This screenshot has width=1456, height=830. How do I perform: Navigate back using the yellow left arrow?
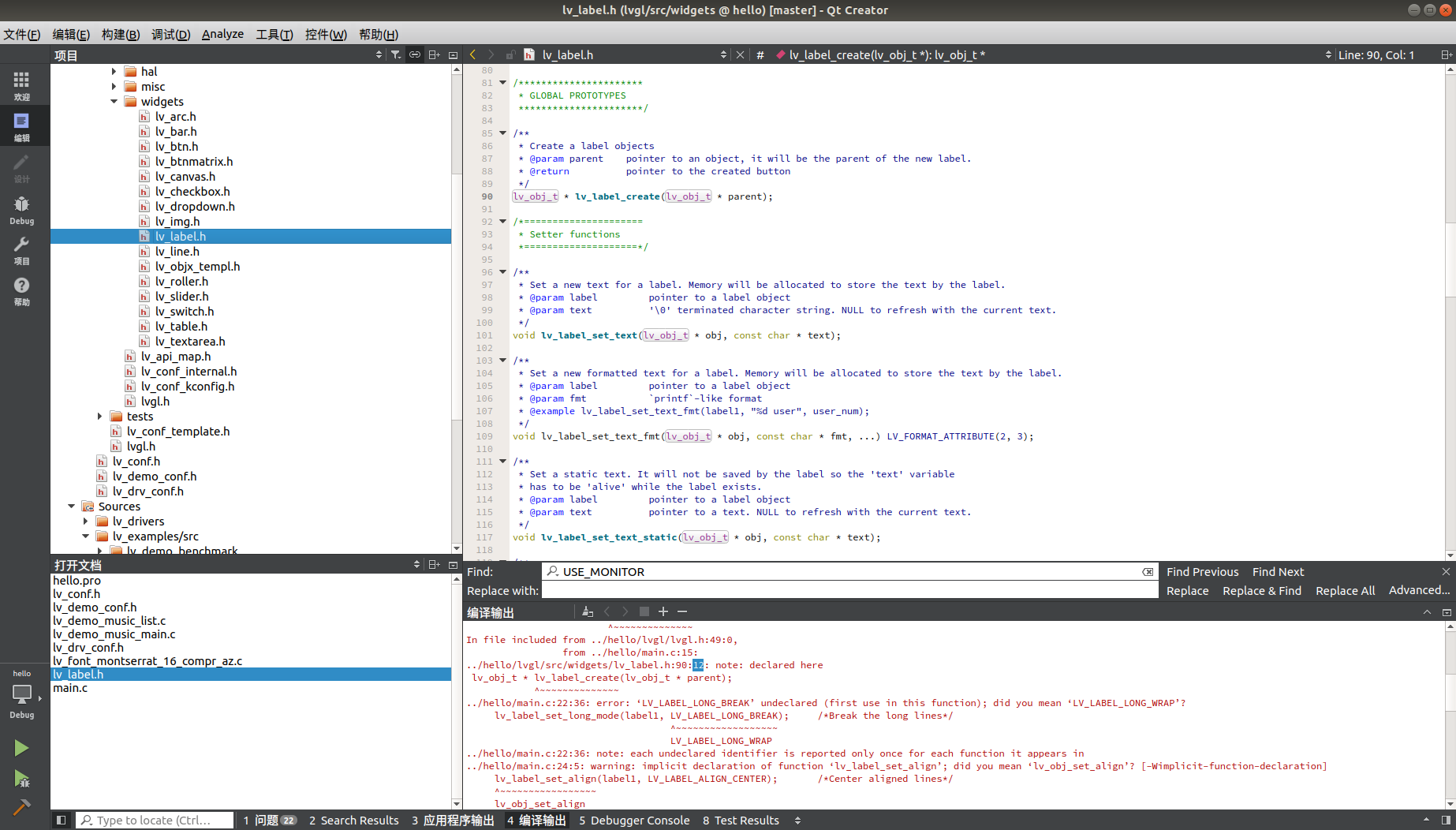[x=472, y=54]
